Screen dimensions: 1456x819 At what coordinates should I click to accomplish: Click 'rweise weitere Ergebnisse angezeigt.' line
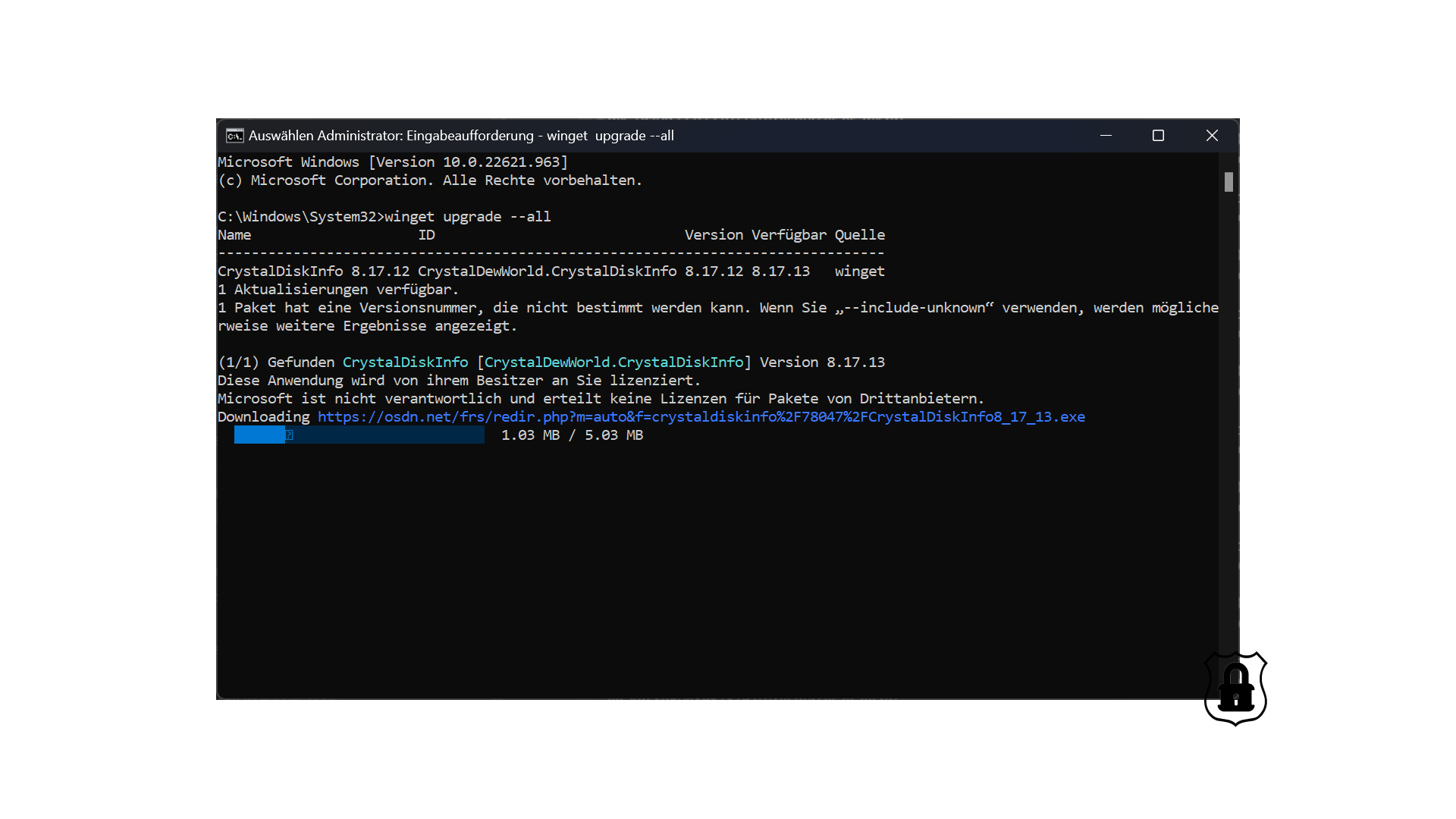[367, 326]
